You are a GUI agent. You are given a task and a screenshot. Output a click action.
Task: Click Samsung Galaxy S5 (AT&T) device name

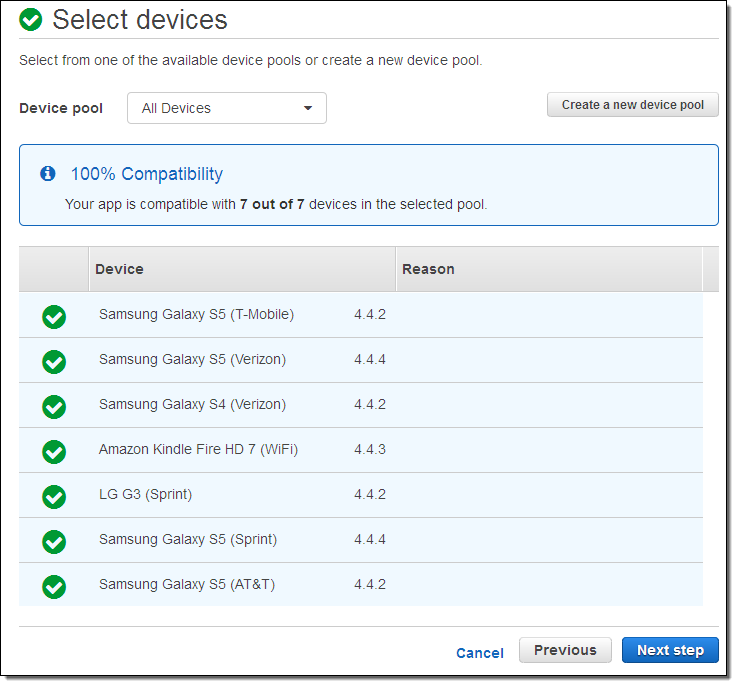click(186, 584)
